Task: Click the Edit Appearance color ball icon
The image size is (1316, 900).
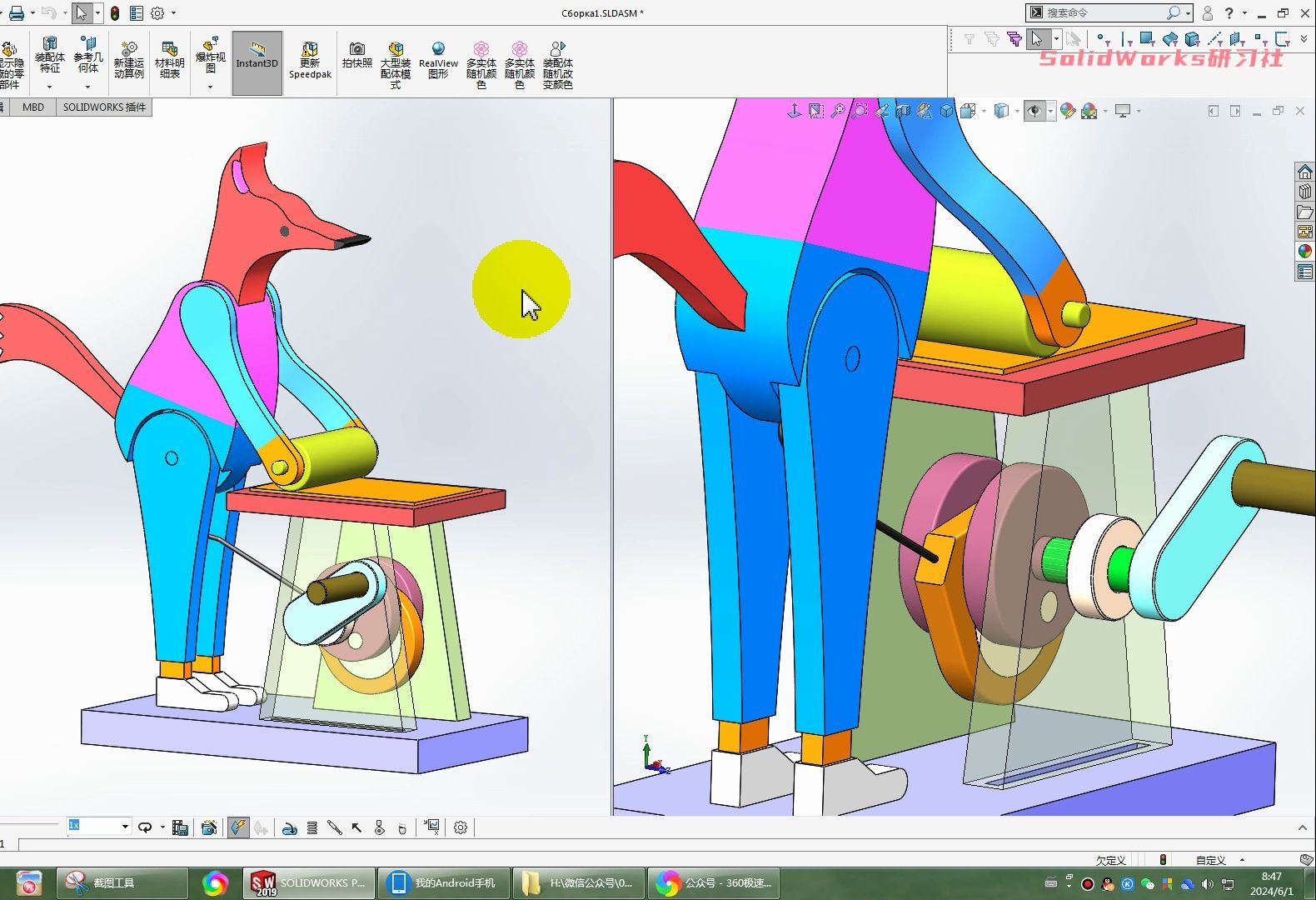Action: coord(1067,111)
